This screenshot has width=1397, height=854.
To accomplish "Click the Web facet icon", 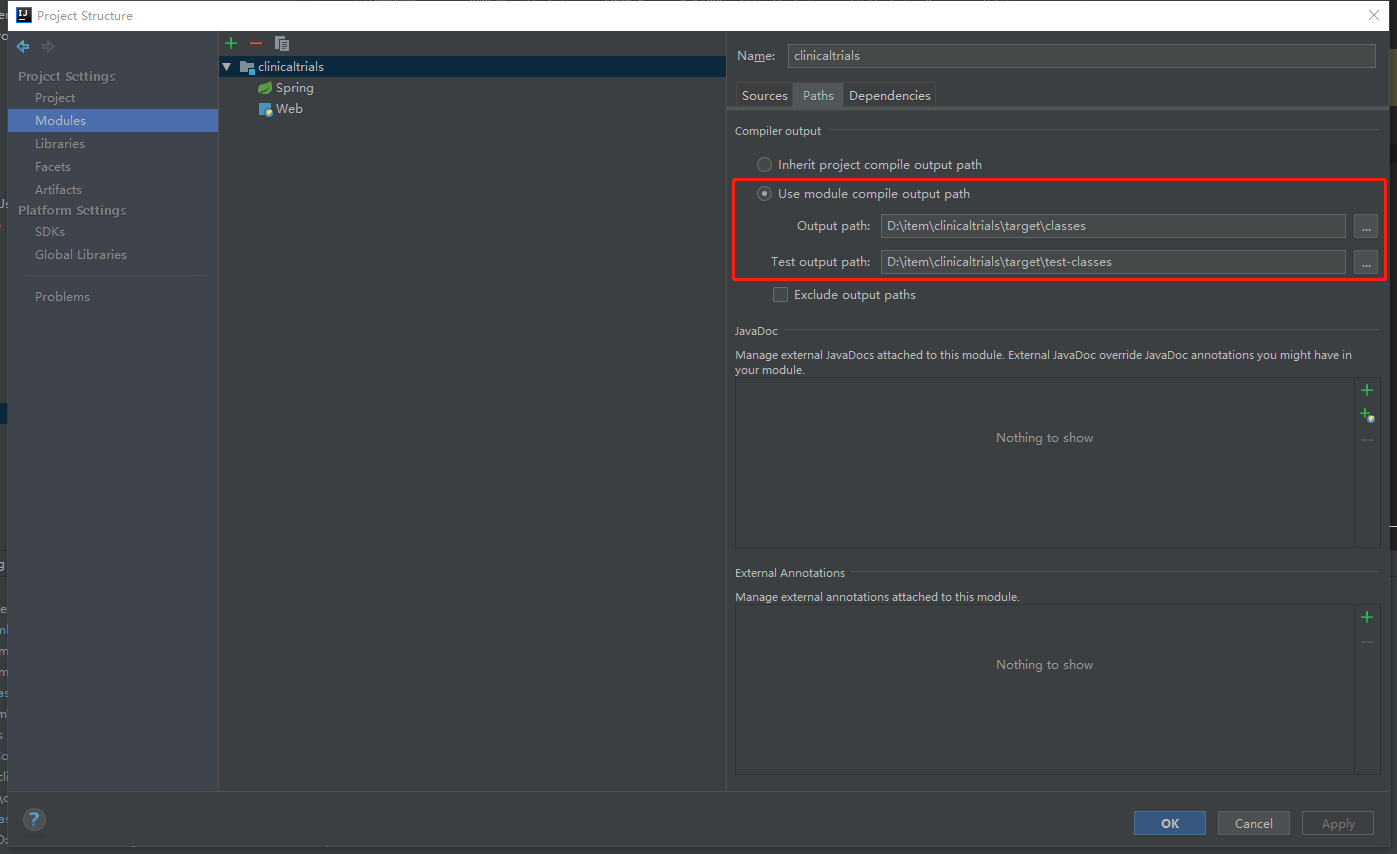I will [x=266, y=109].
